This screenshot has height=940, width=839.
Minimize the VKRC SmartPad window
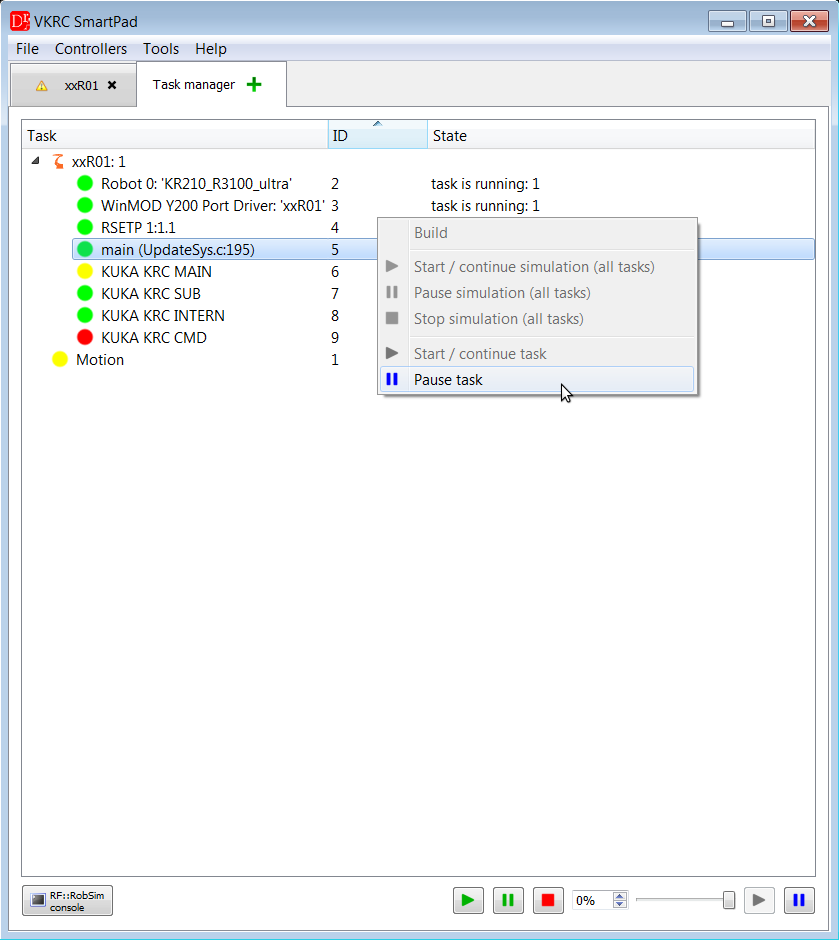(727, 22)
